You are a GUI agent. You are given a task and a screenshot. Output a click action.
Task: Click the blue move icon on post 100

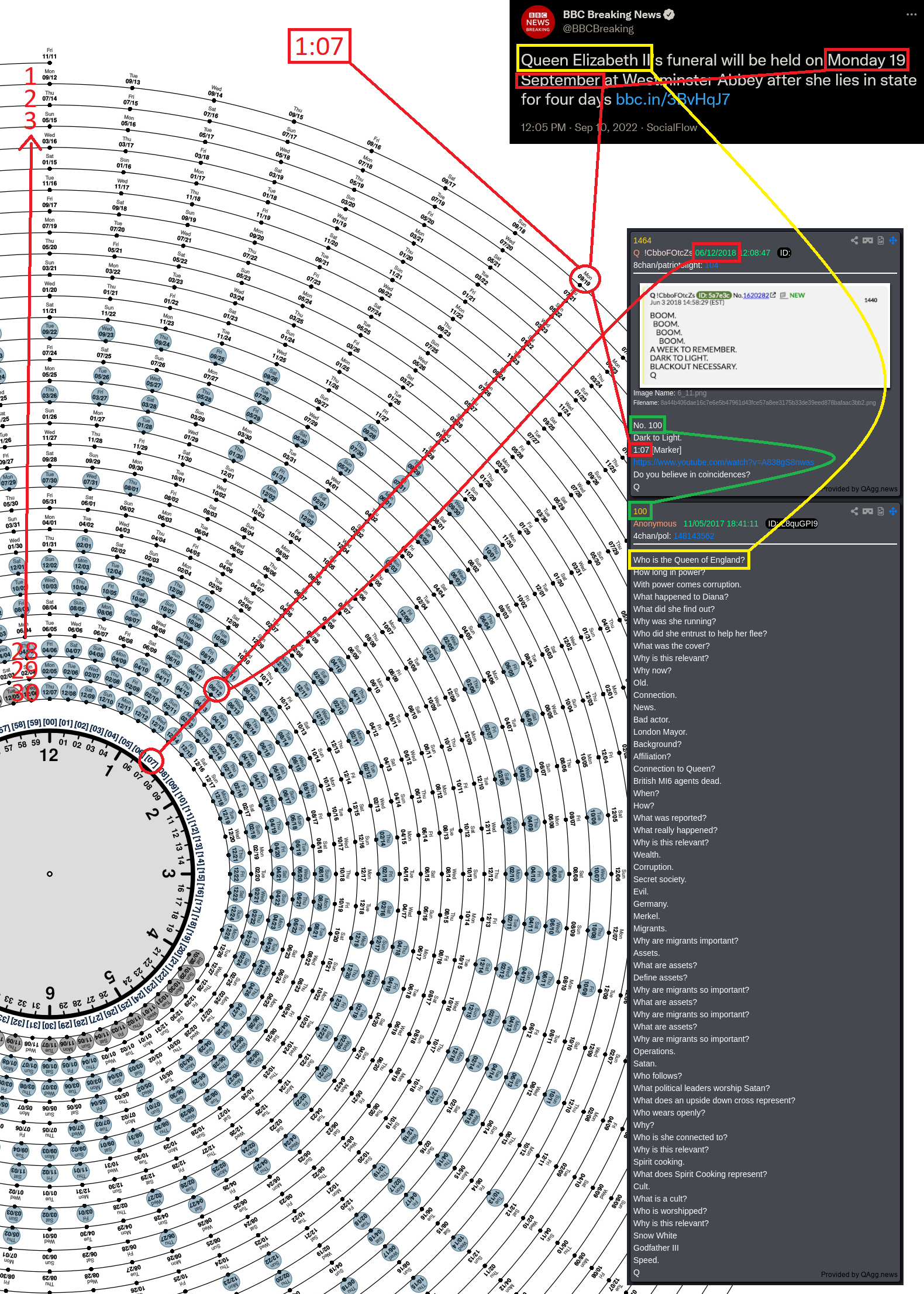(x=893, y=511)
